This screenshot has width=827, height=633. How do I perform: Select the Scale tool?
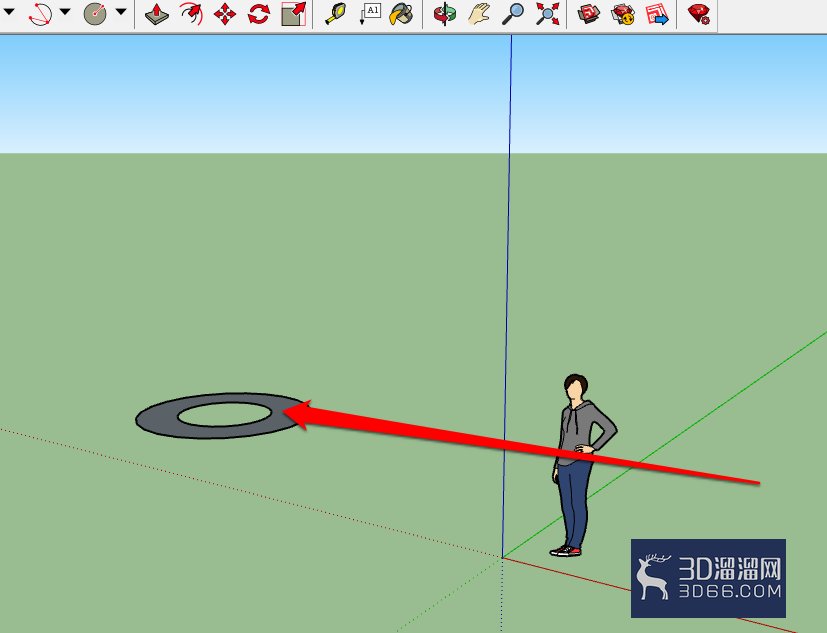point(294,14)
